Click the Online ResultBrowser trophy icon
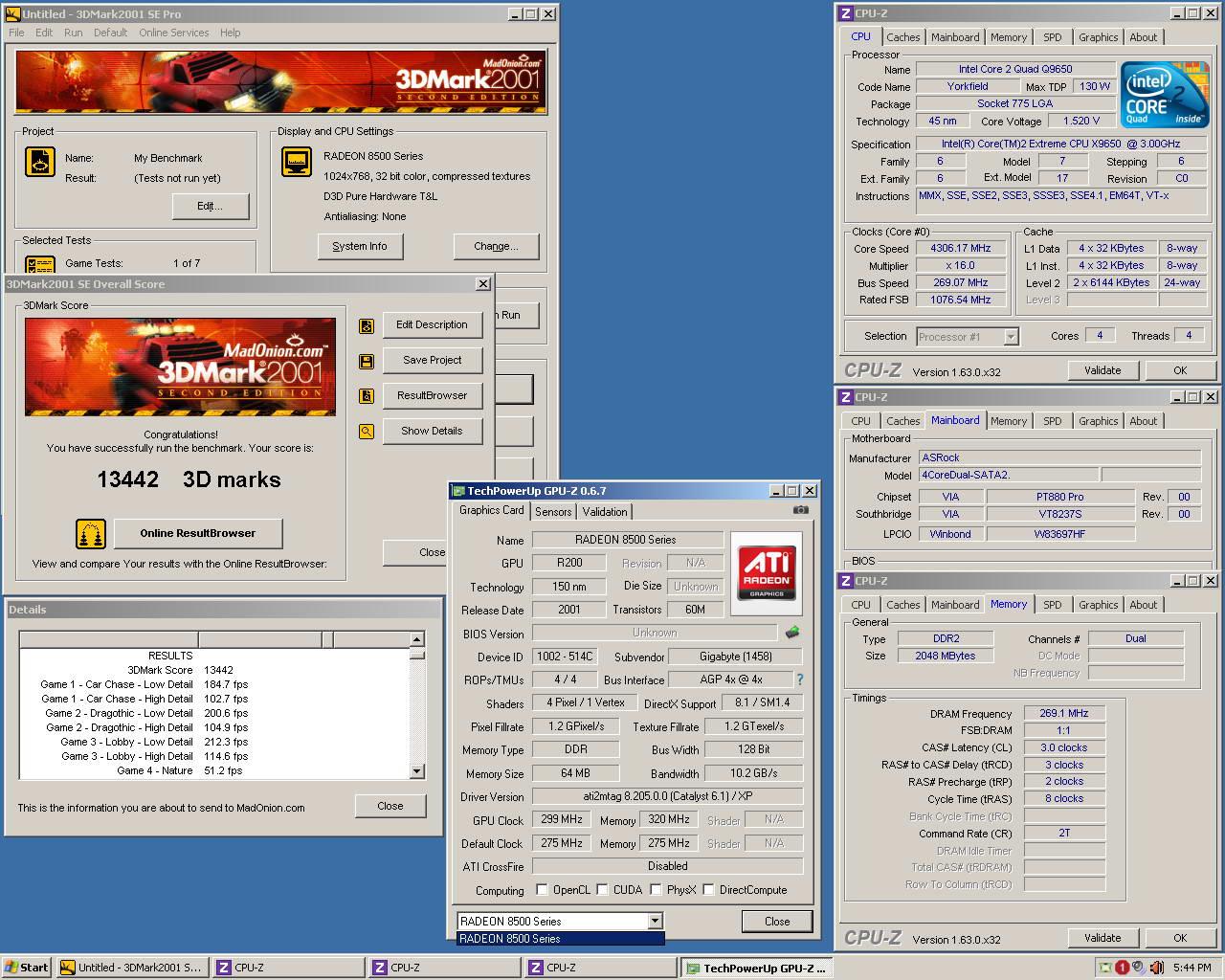The height and width of the screenshot is (980, 1225). point(91,534)
